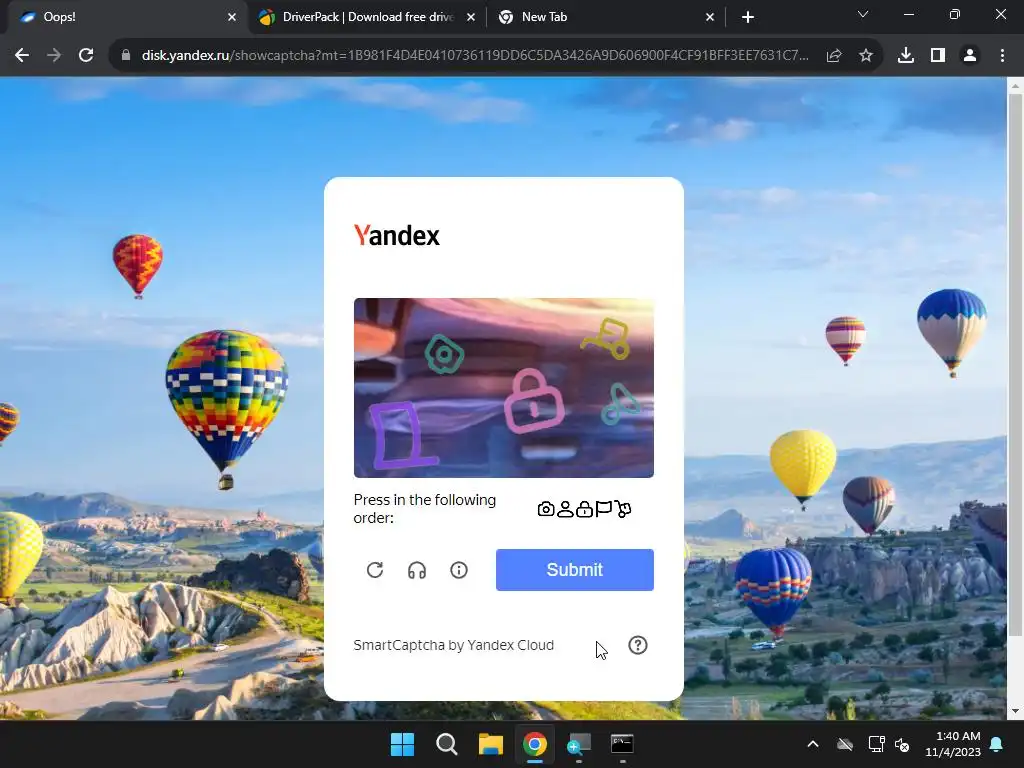
Task: Open a new browser tab
Action: pos(748,17)
